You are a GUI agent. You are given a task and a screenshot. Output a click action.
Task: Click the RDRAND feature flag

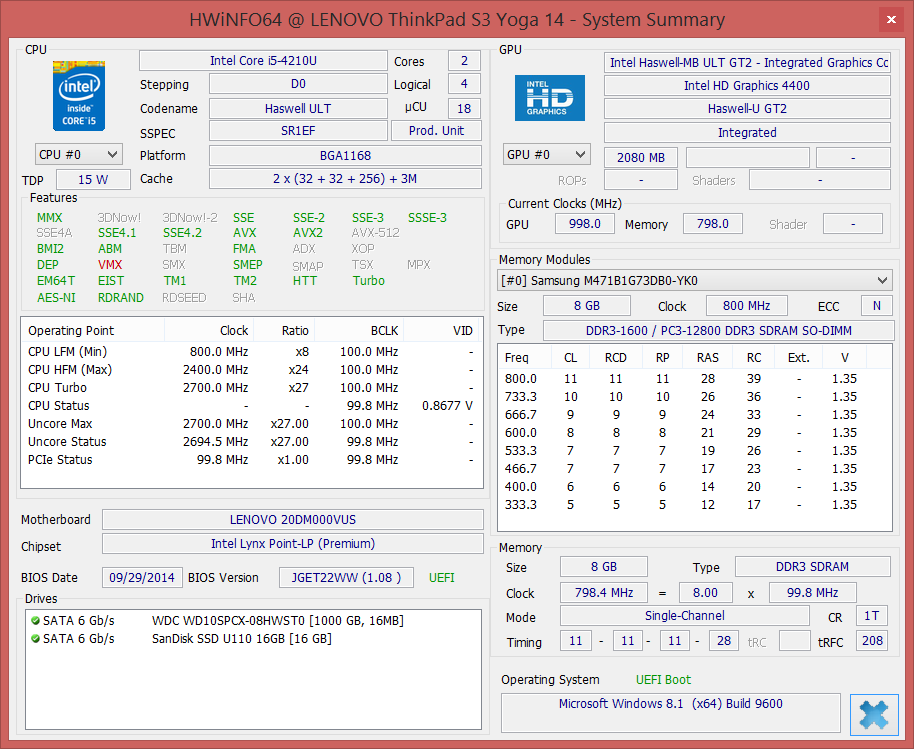pyautogui.click(x=121, y=298)
